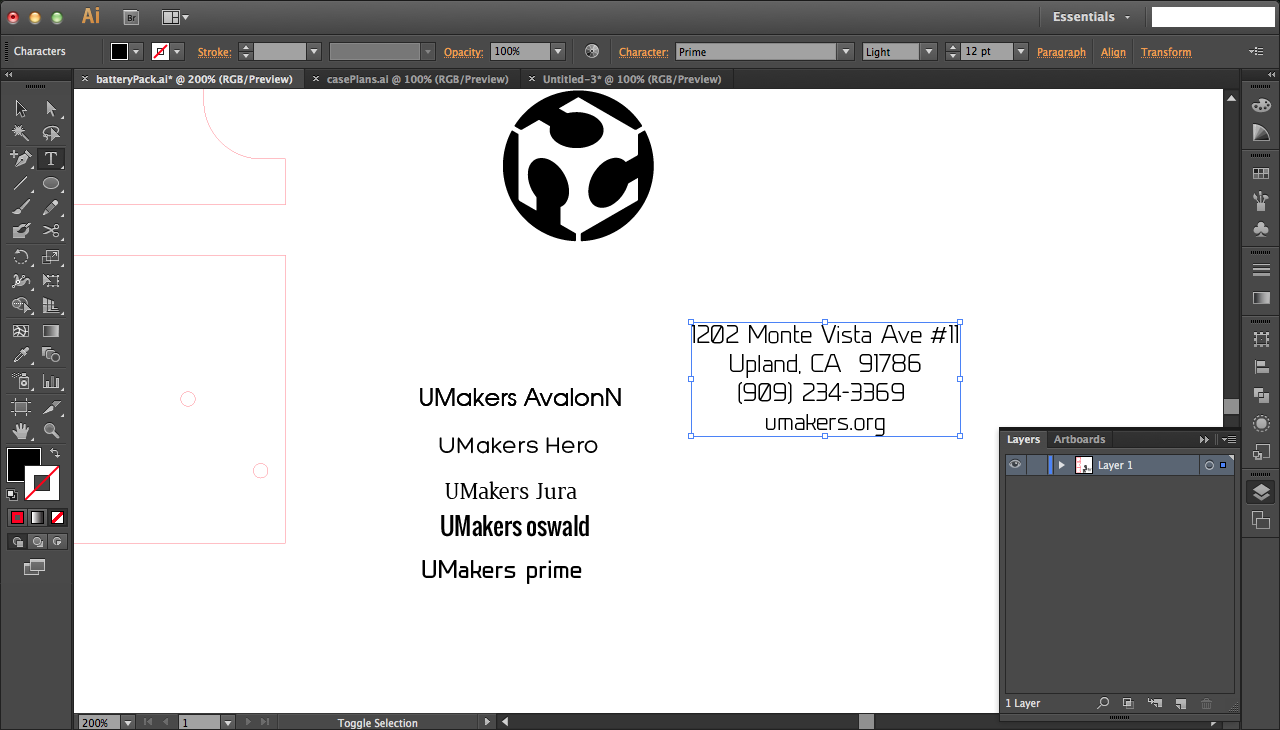Select the Zoom tool
The height and width of the screenshot is (730, 1280).
click(x=51, y=431)
